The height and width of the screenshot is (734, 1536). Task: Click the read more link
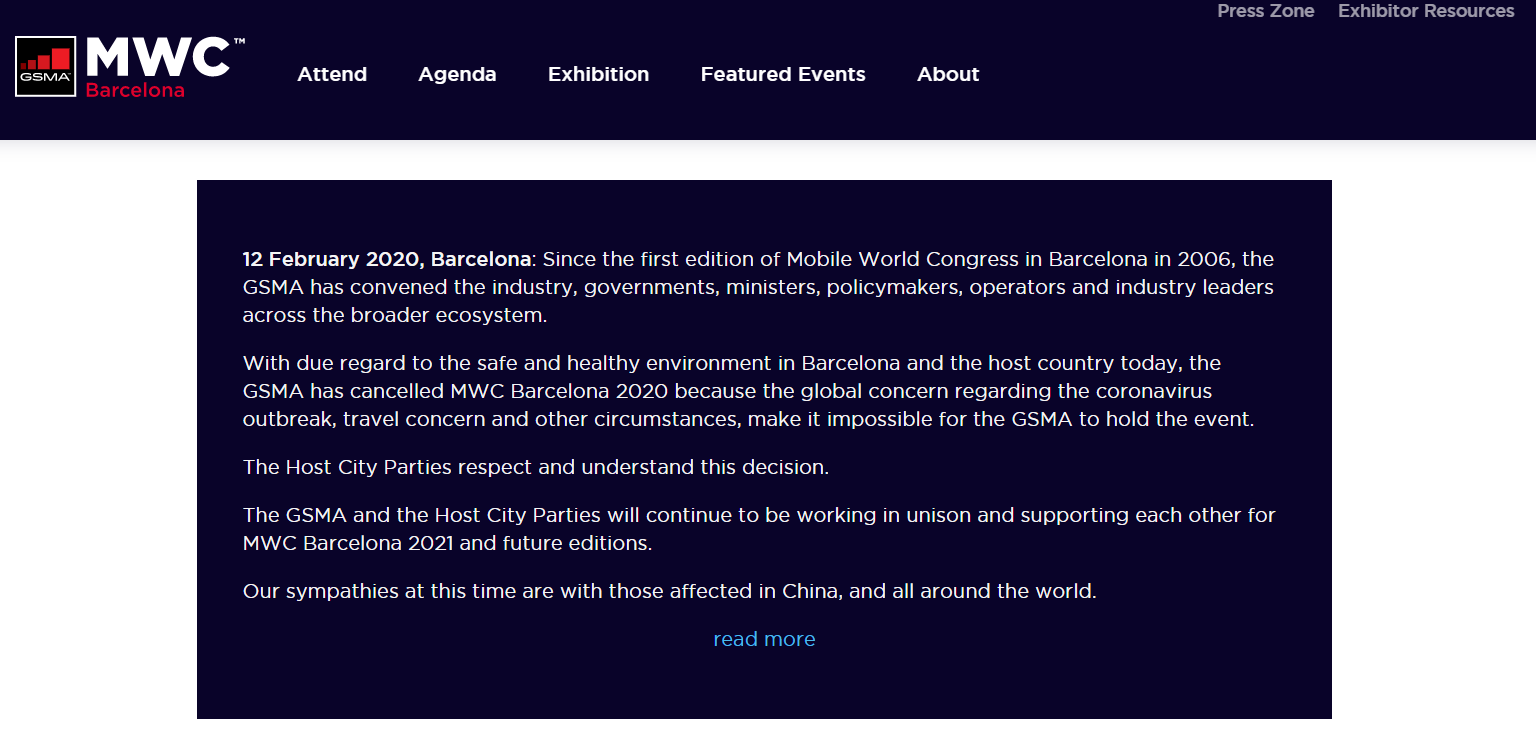pos(764,639)
